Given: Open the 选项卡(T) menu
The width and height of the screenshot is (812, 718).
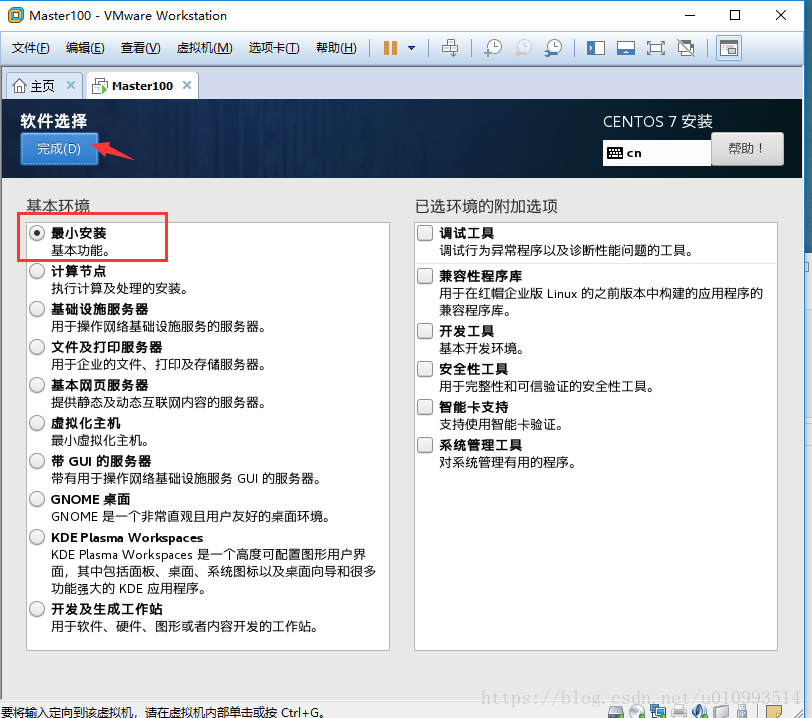Looking at the screenshot, I should tap(274, 48).
